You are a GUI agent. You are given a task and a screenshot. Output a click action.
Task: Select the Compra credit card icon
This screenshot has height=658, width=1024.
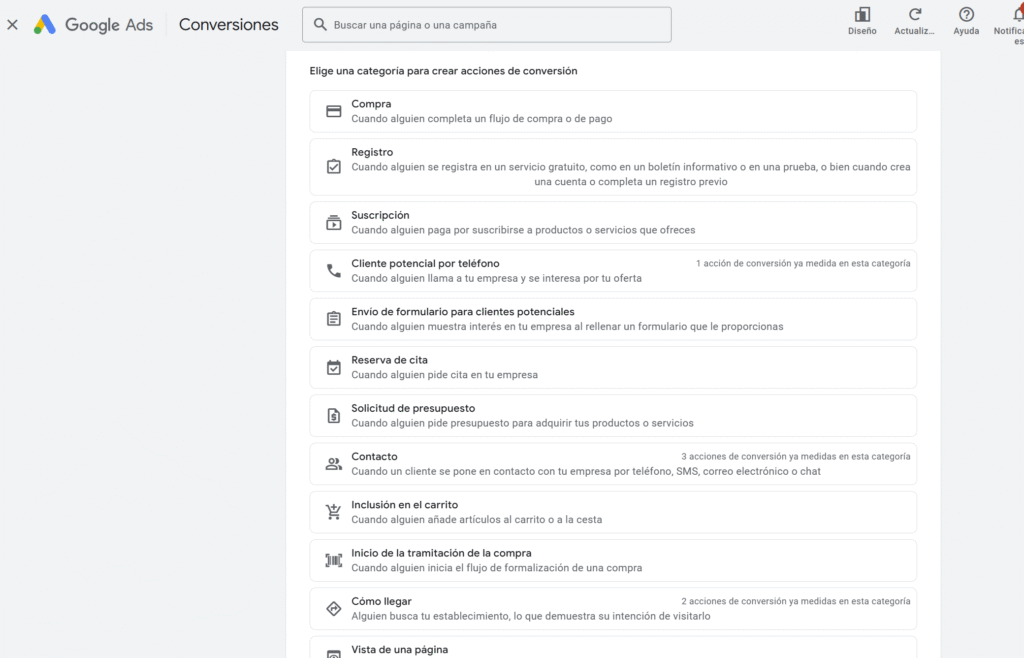pyautogui.click(x=334, y=111)
